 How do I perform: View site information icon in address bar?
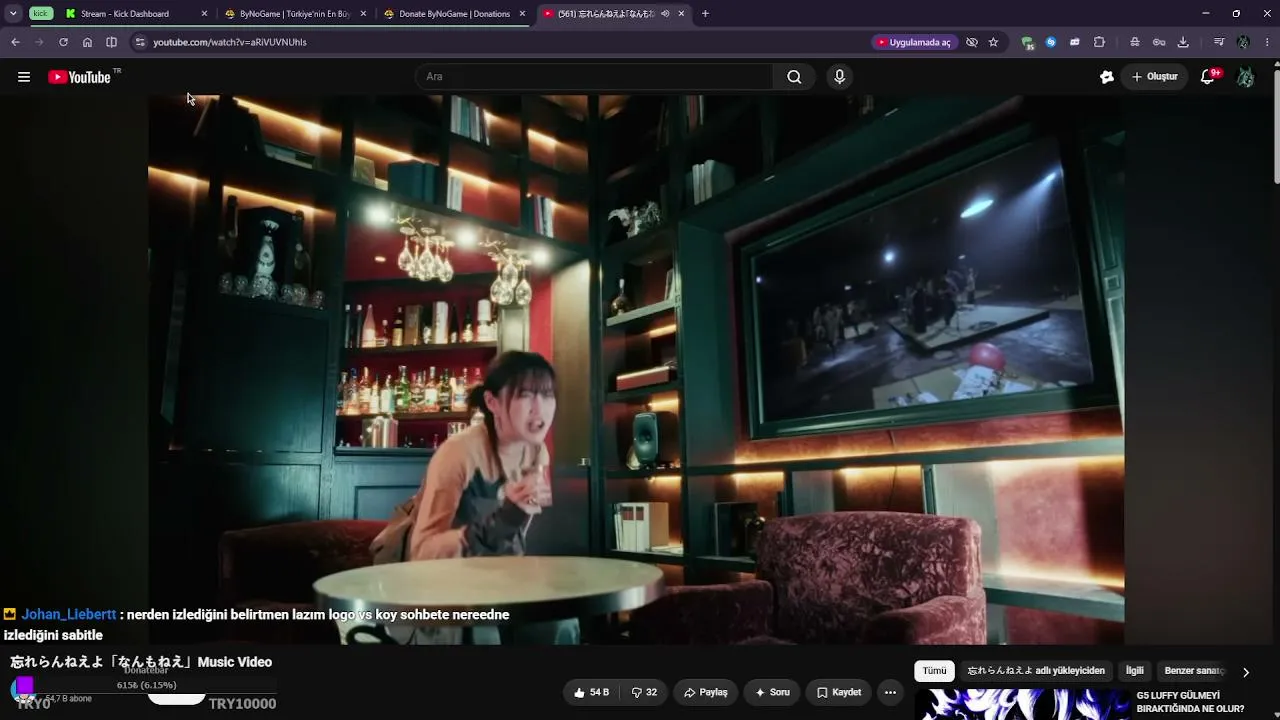140,42
